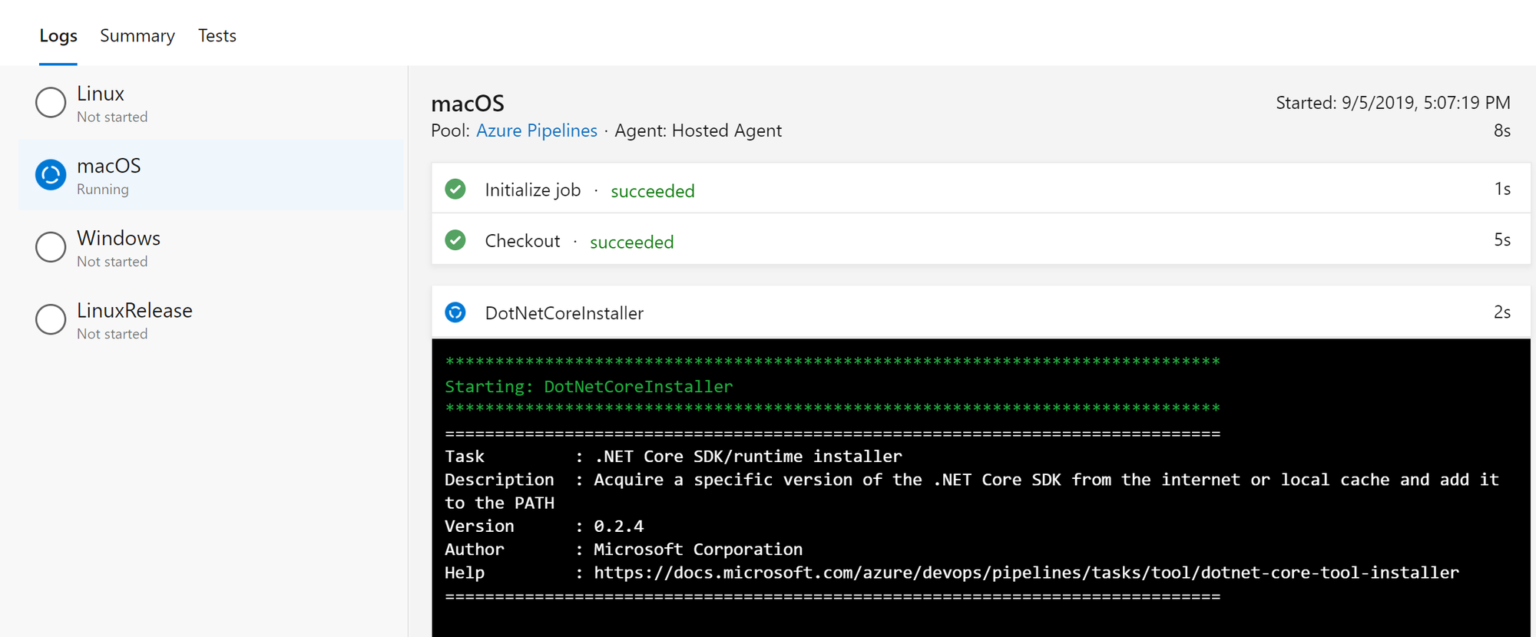Image resolution: width=1536 pixels, height=637 pixels.
Task: Click the DotNetCoreInstaller task icon
Action: pyautogui.click(x=455, y=312)
